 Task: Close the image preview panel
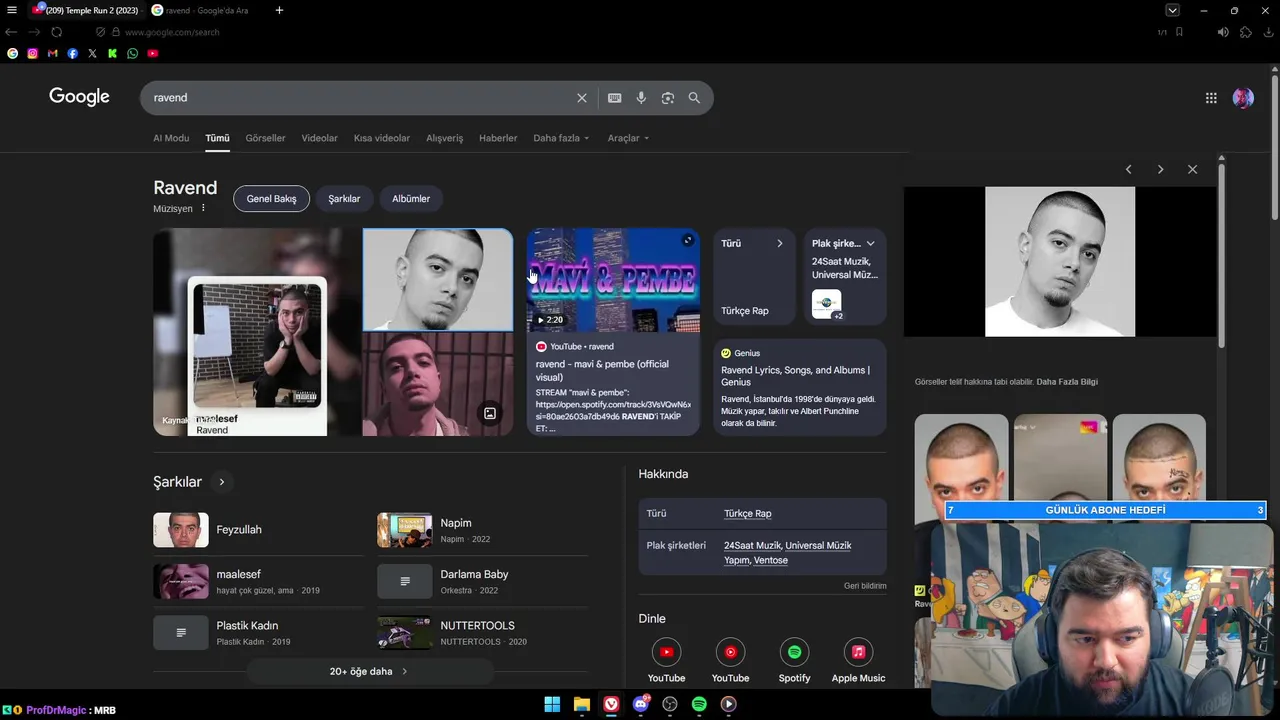point(1192,169)
